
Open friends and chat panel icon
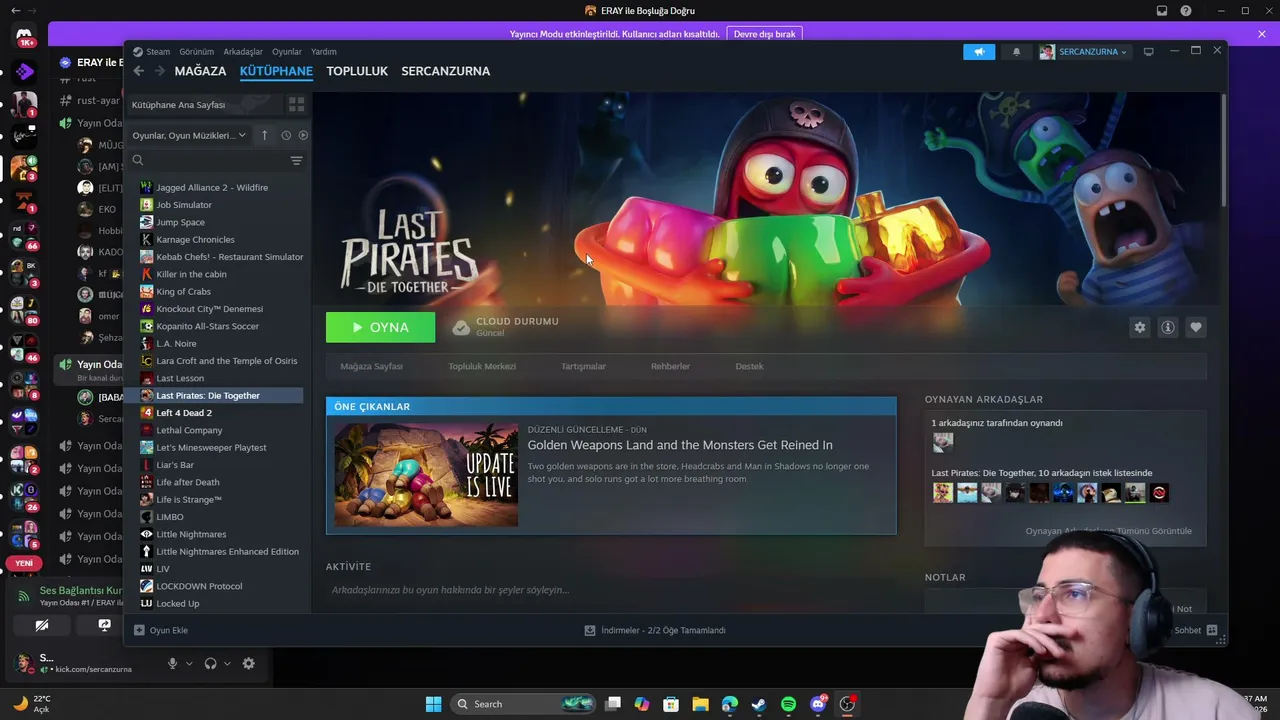1211,630
